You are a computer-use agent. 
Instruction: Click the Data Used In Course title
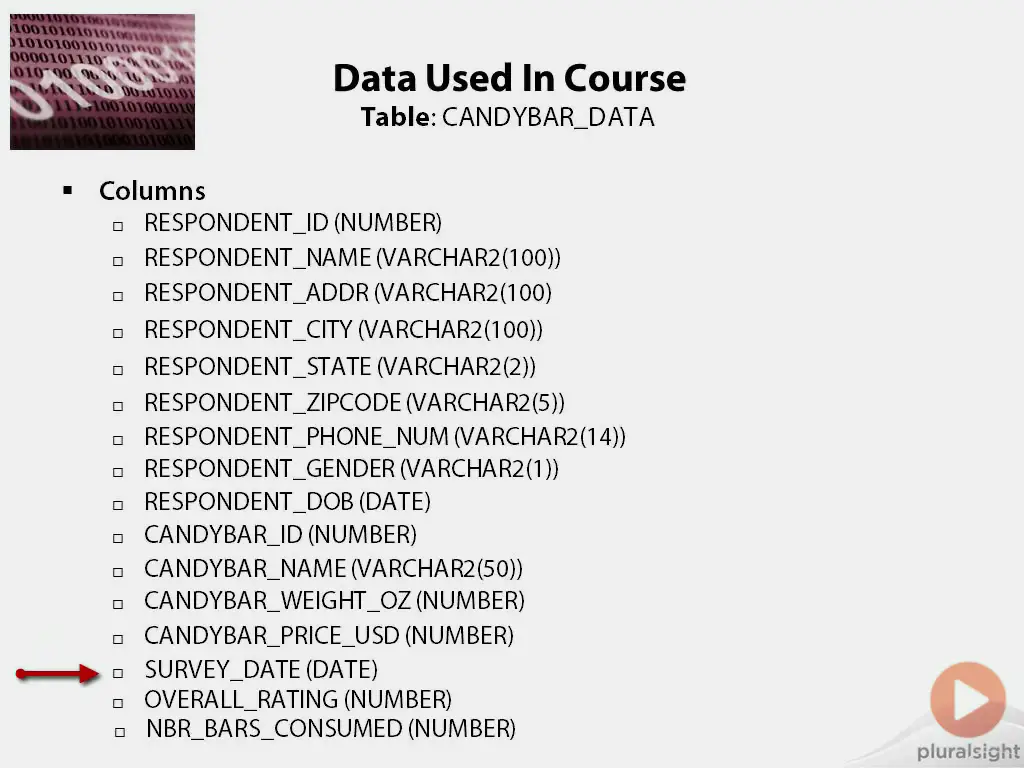tap(509, 78)
